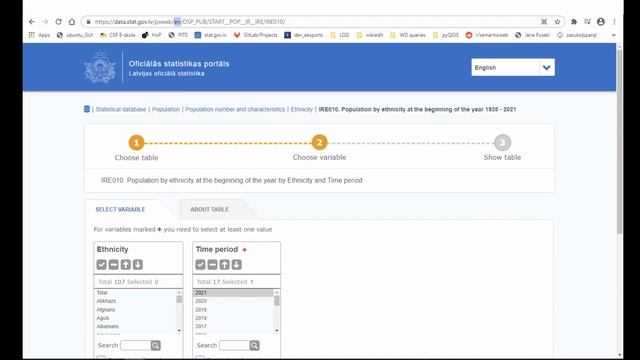Open the LOD bookmarks folder

point(340,35)
